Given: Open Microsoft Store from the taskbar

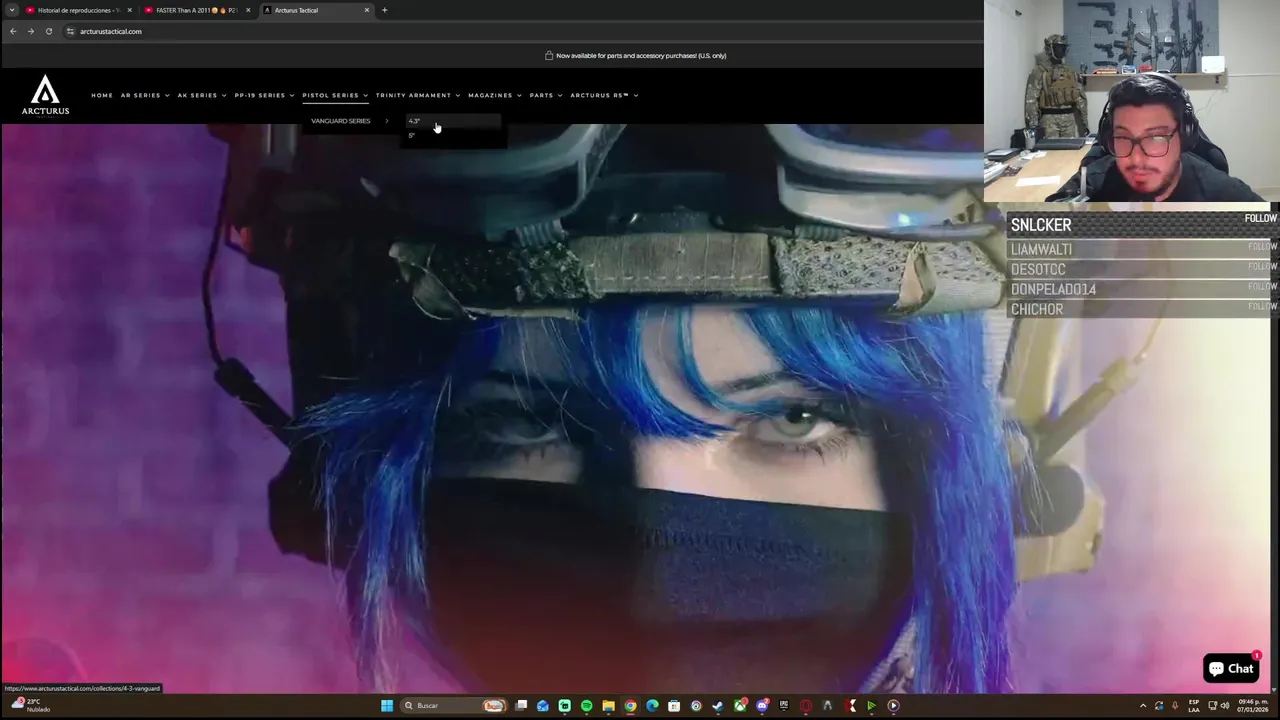Looking at the screenshot, I should [x=674, y=706].
